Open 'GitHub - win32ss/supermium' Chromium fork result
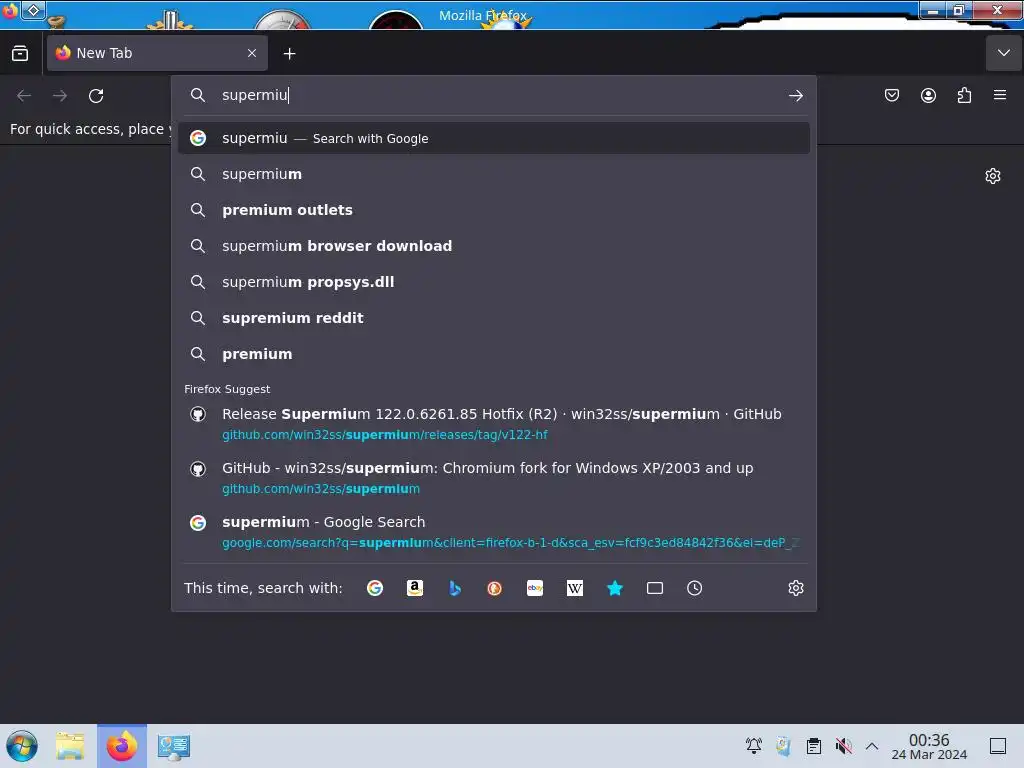 (x=494, y=478)
